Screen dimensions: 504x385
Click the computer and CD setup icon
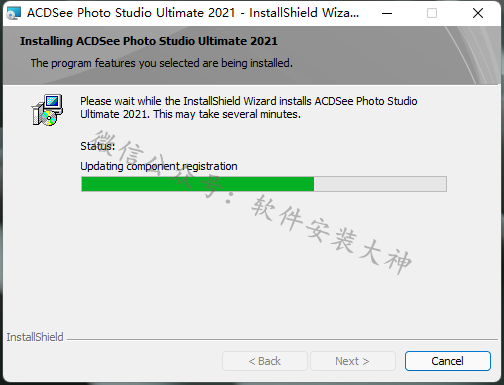click(x=47, y=110)
